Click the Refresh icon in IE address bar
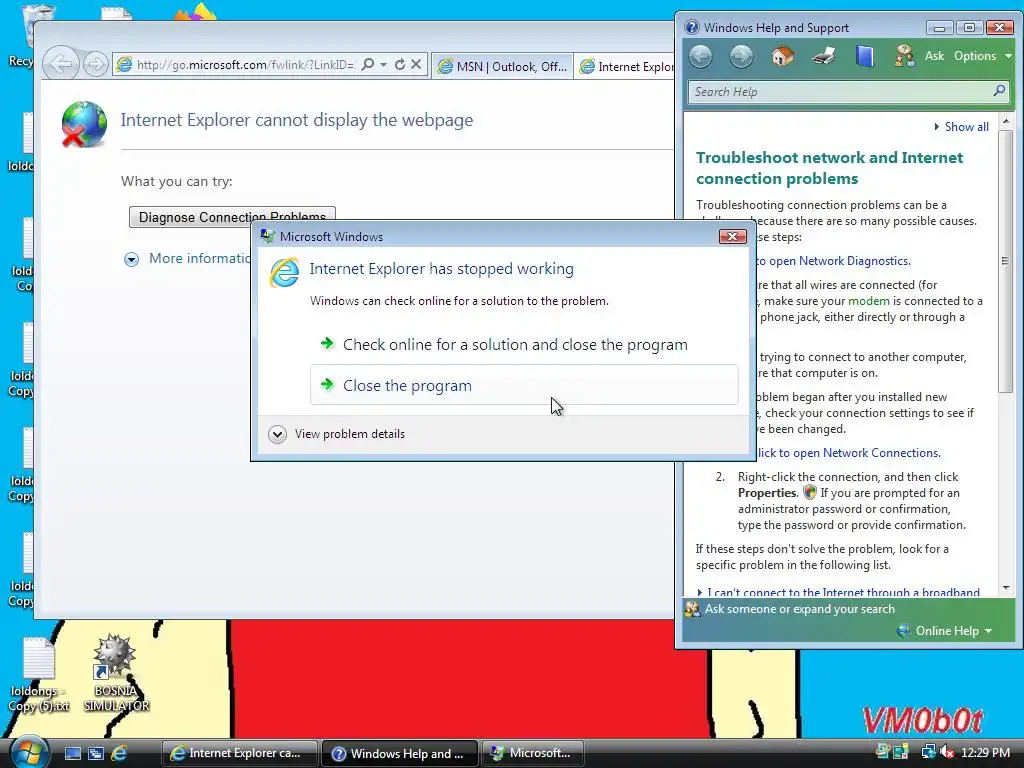Screen dimensions: 1024x768 (x=400, y=64)
